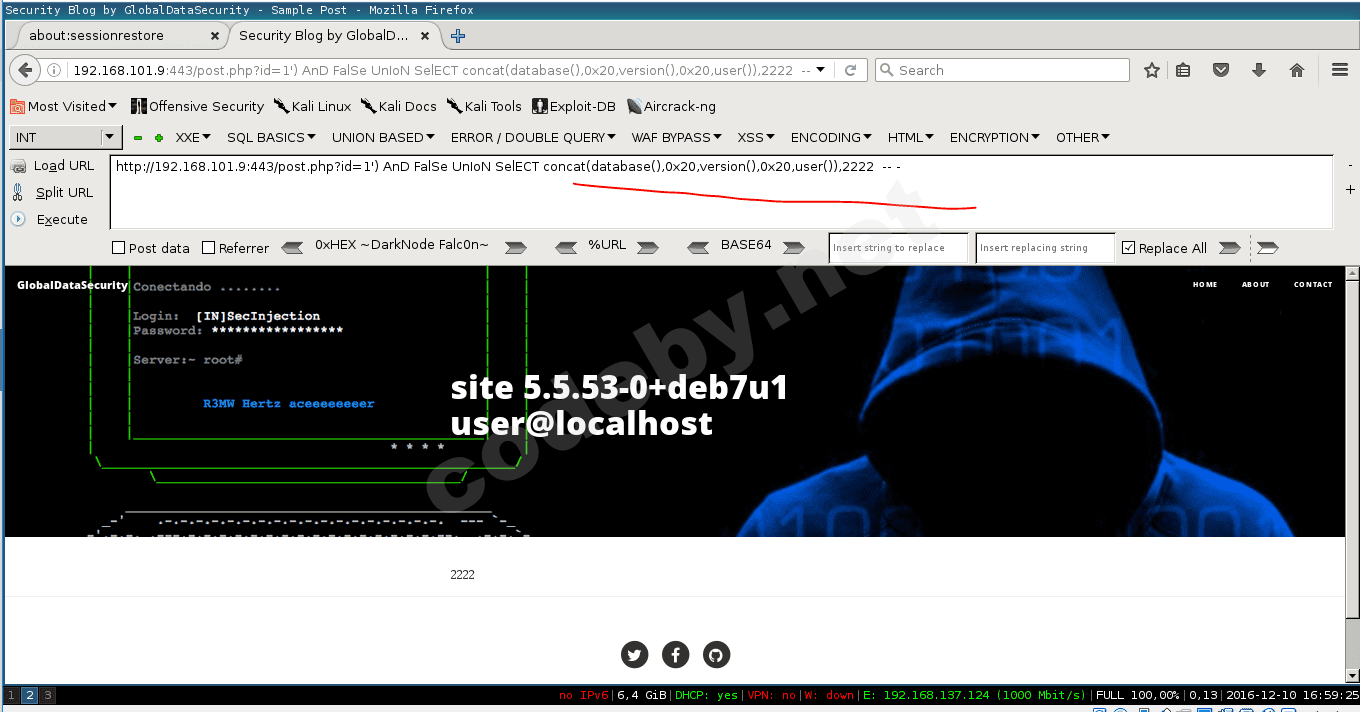Click the search magnifier icon
This screenshot has height=712, width=1360.
886,71
